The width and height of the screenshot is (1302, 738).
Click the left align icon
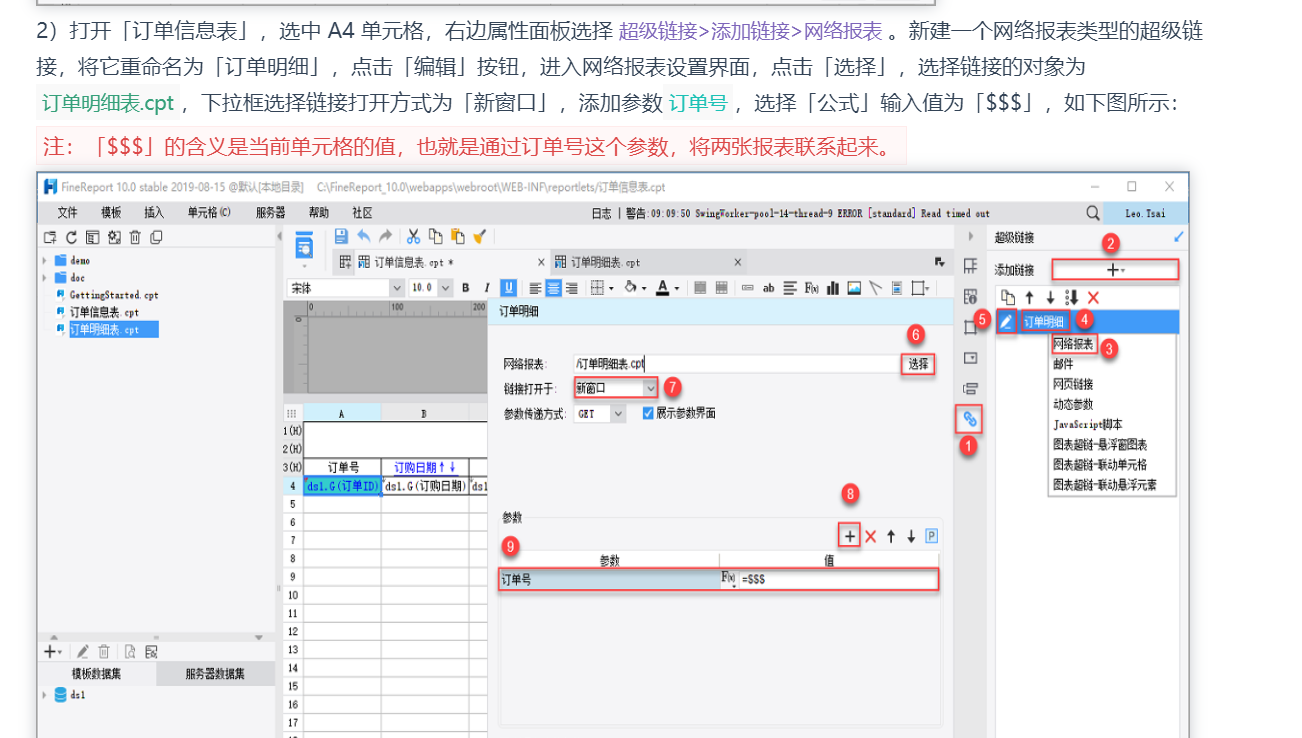(535, 288)
